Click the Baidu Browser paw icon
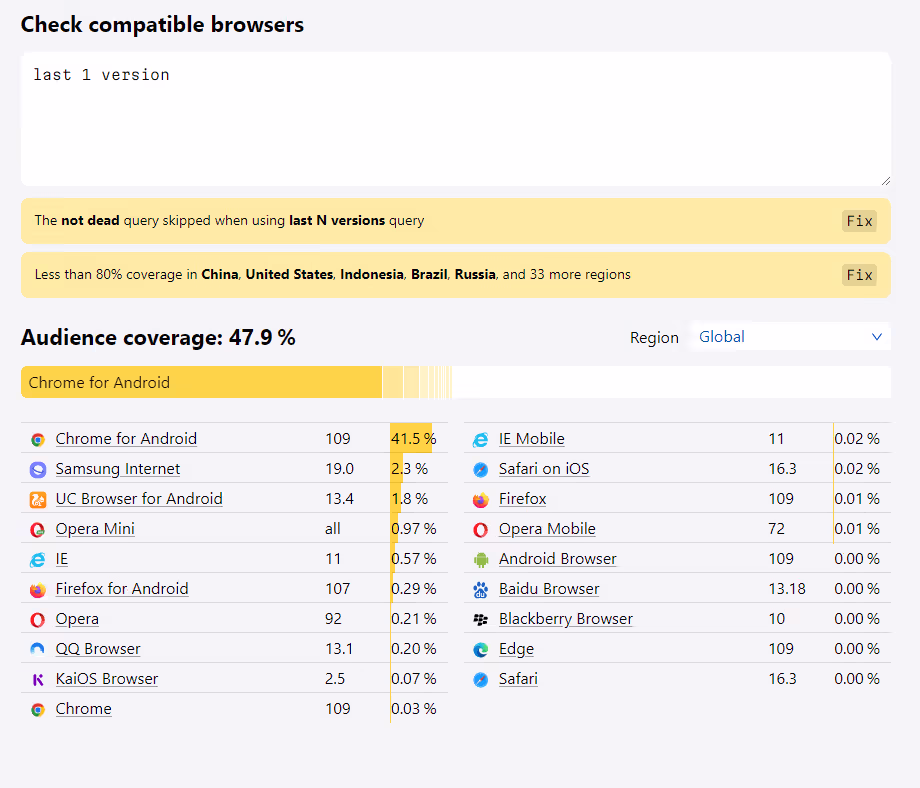Image resolution: width=920 pixels, height=788 pixels. pos(481,589)
